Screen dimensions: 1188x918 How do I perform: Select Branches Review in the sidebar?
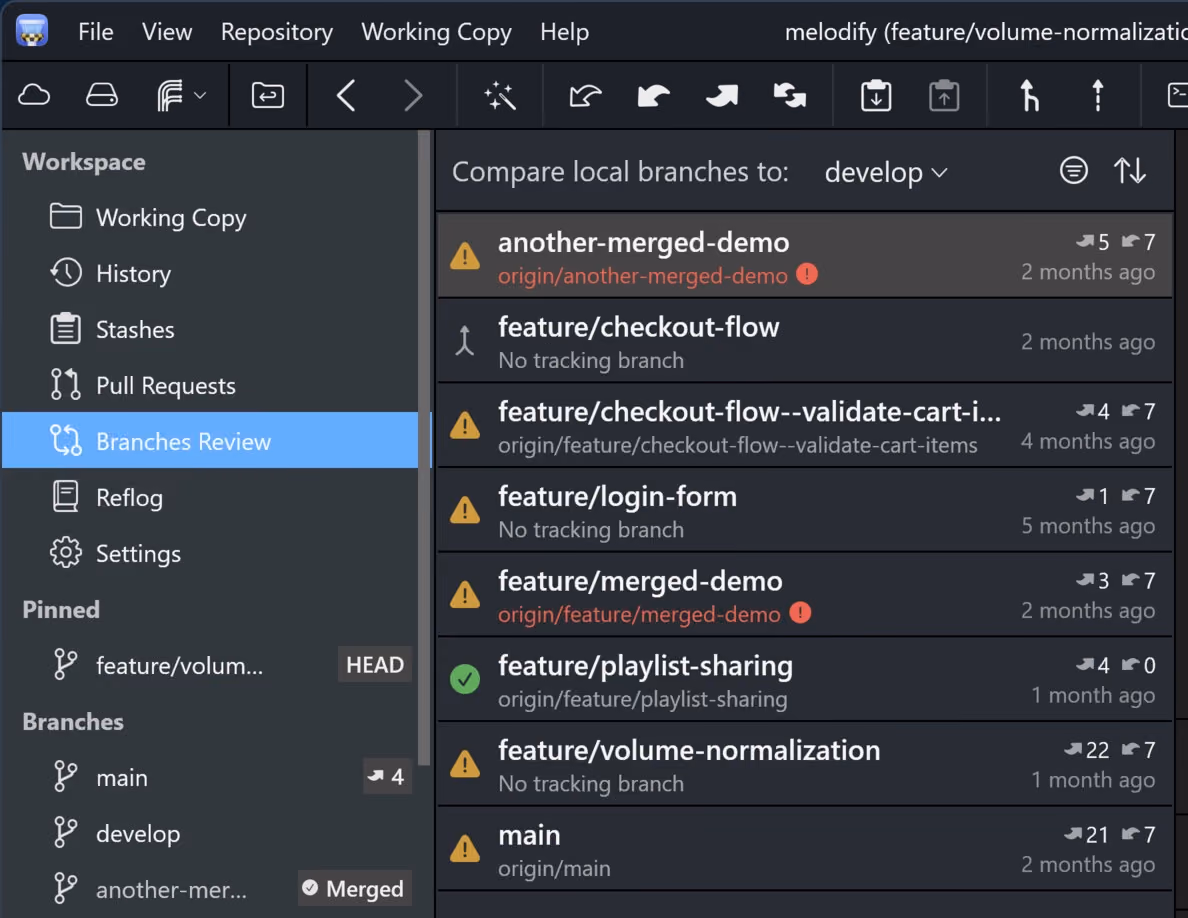click(210, 441)
